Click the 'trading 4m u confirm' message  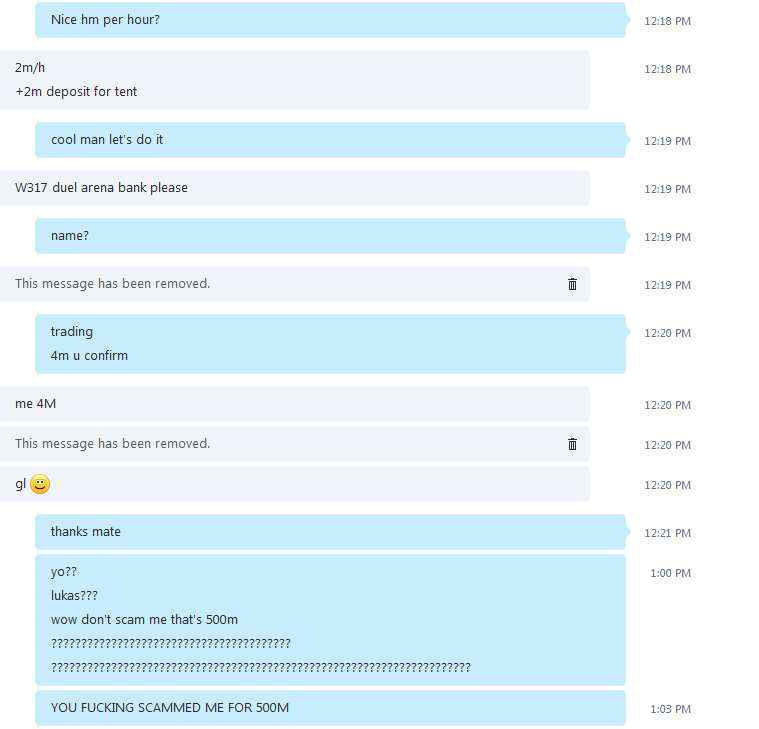click(x=330, y=344)
